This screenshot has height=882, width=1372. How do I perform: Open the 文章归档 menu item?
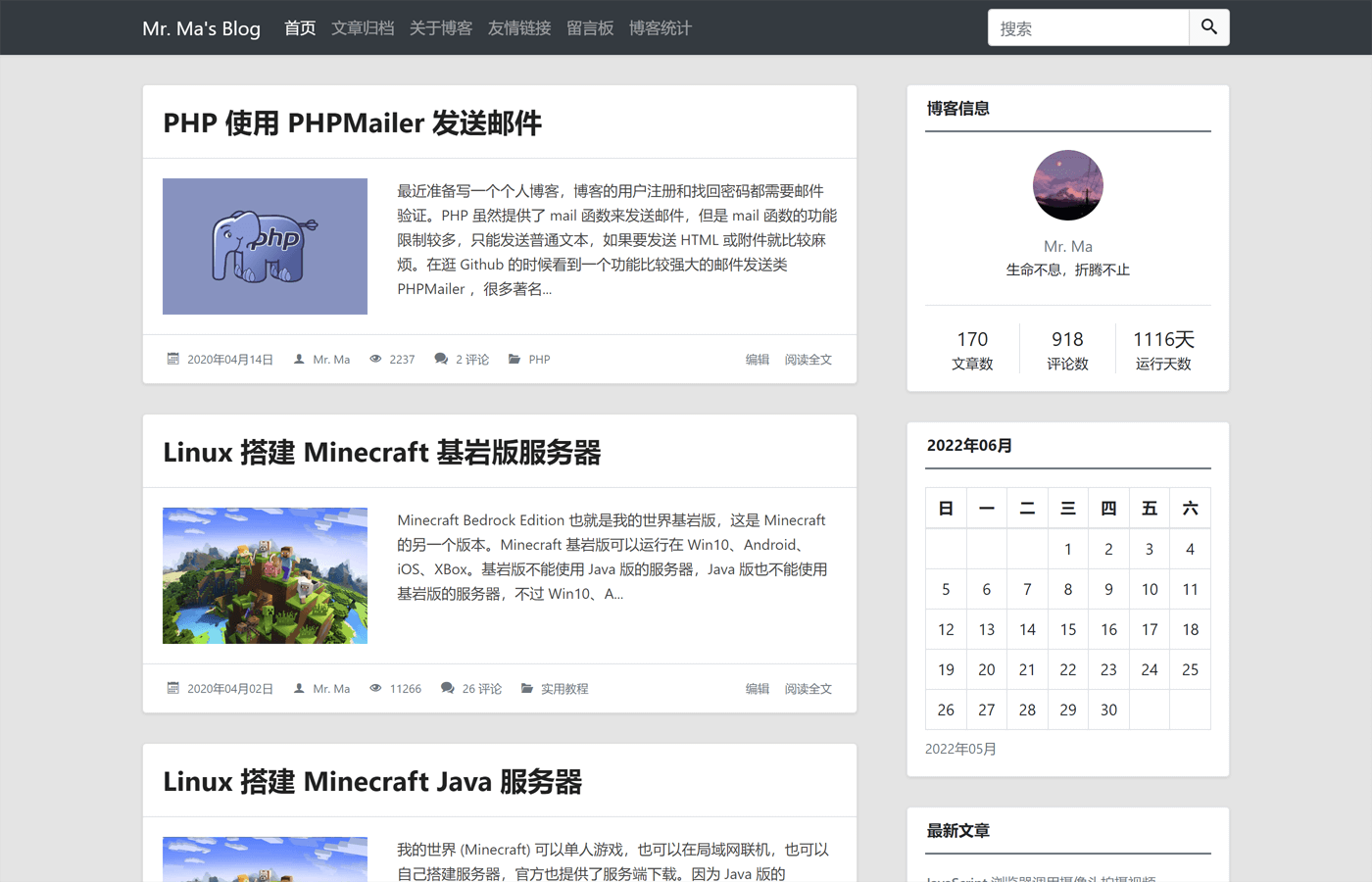click(x=363, y=28)
